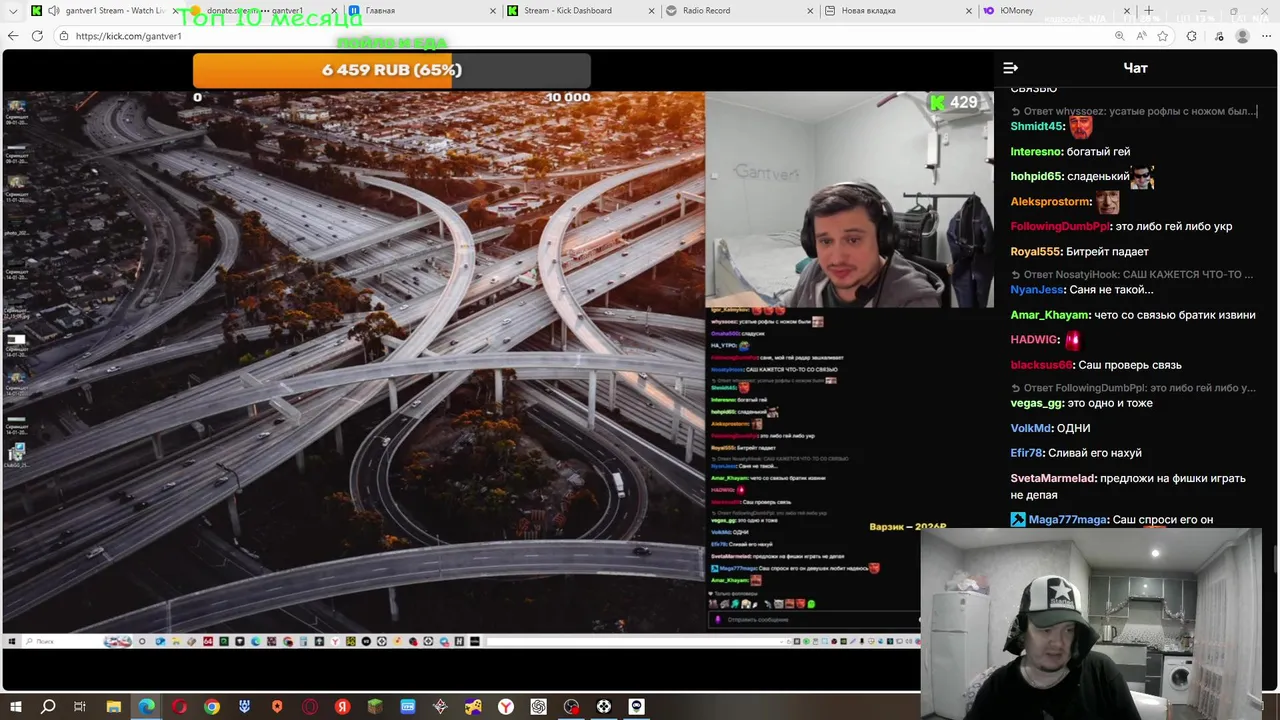Add page to favorites with star
The width and height of the screenshot is (1280, 720).
click(x=1163, y=36)
